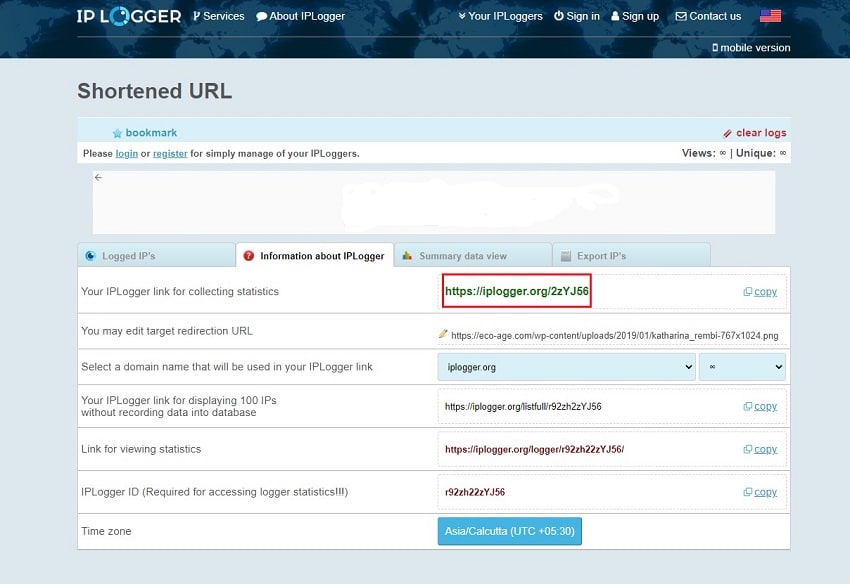This screenshot has width=850, height=584.
Task: Click the IPLogger ID r92zh22zYJ56
Action: (475, 492)
